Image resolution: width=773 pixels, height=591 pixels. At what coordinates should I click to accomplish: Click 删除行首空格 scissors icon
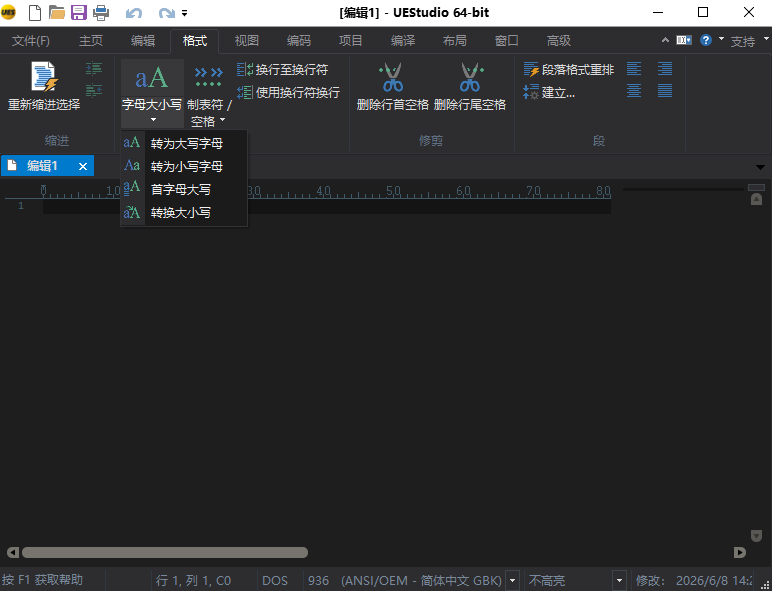(392, 77)
